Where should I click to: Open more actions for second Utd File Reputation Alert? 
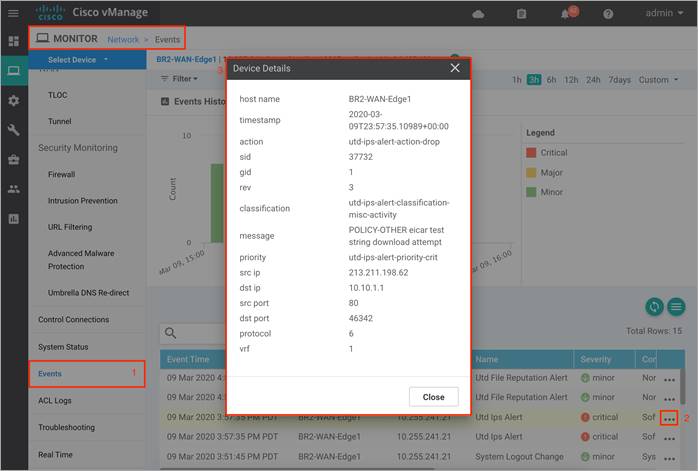(669, 399)
